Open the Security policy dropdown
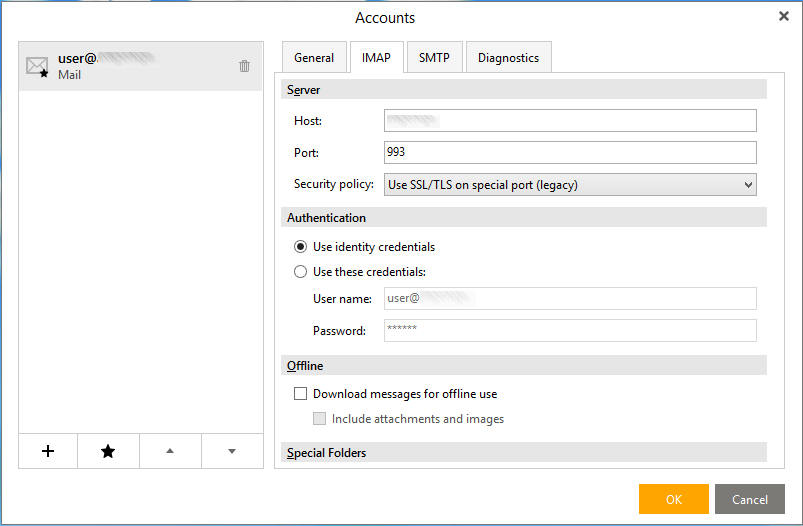Viewport: 803px width, 526px height. click(570, 184)
